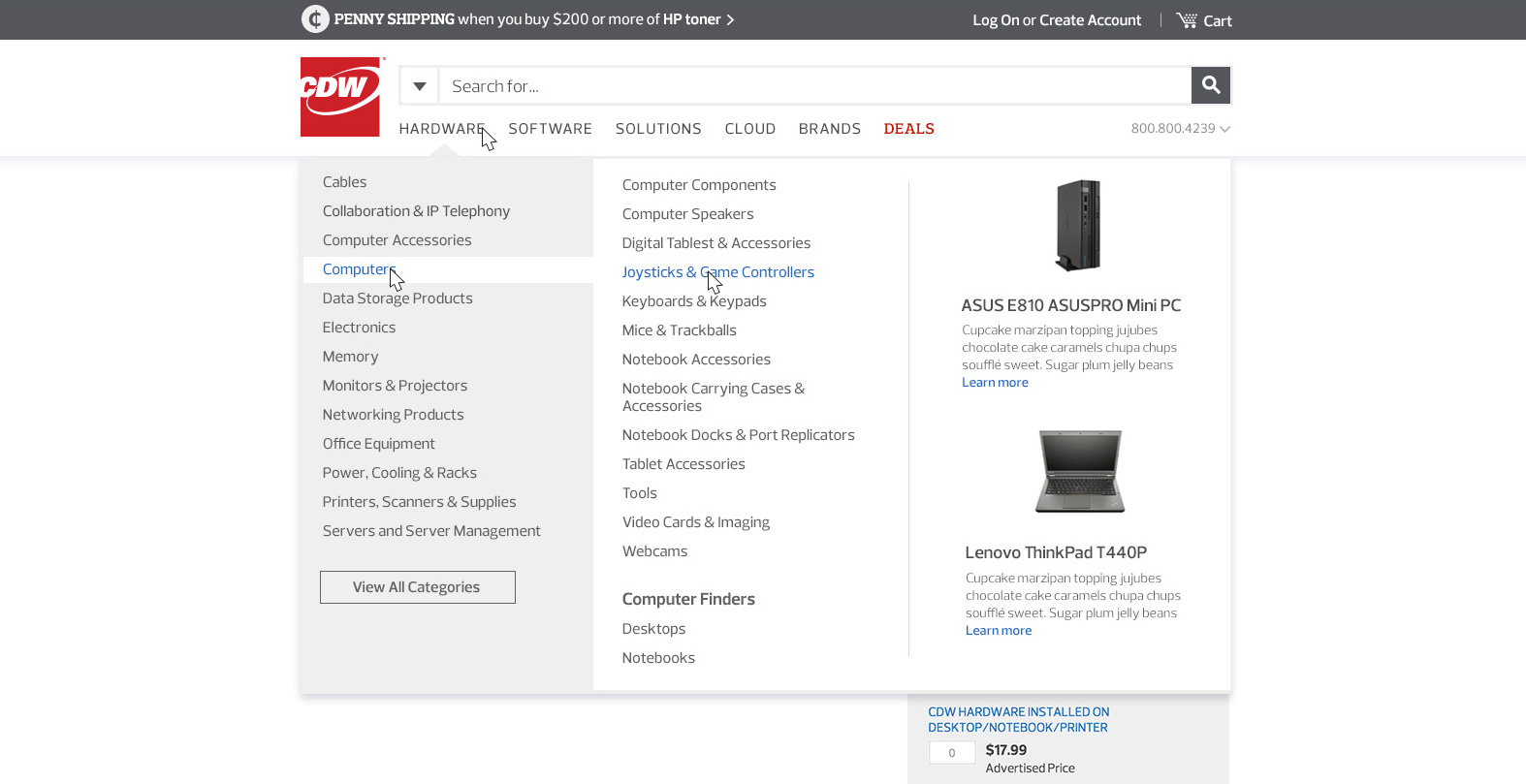Click the Log On link

(x=996, y=20)
